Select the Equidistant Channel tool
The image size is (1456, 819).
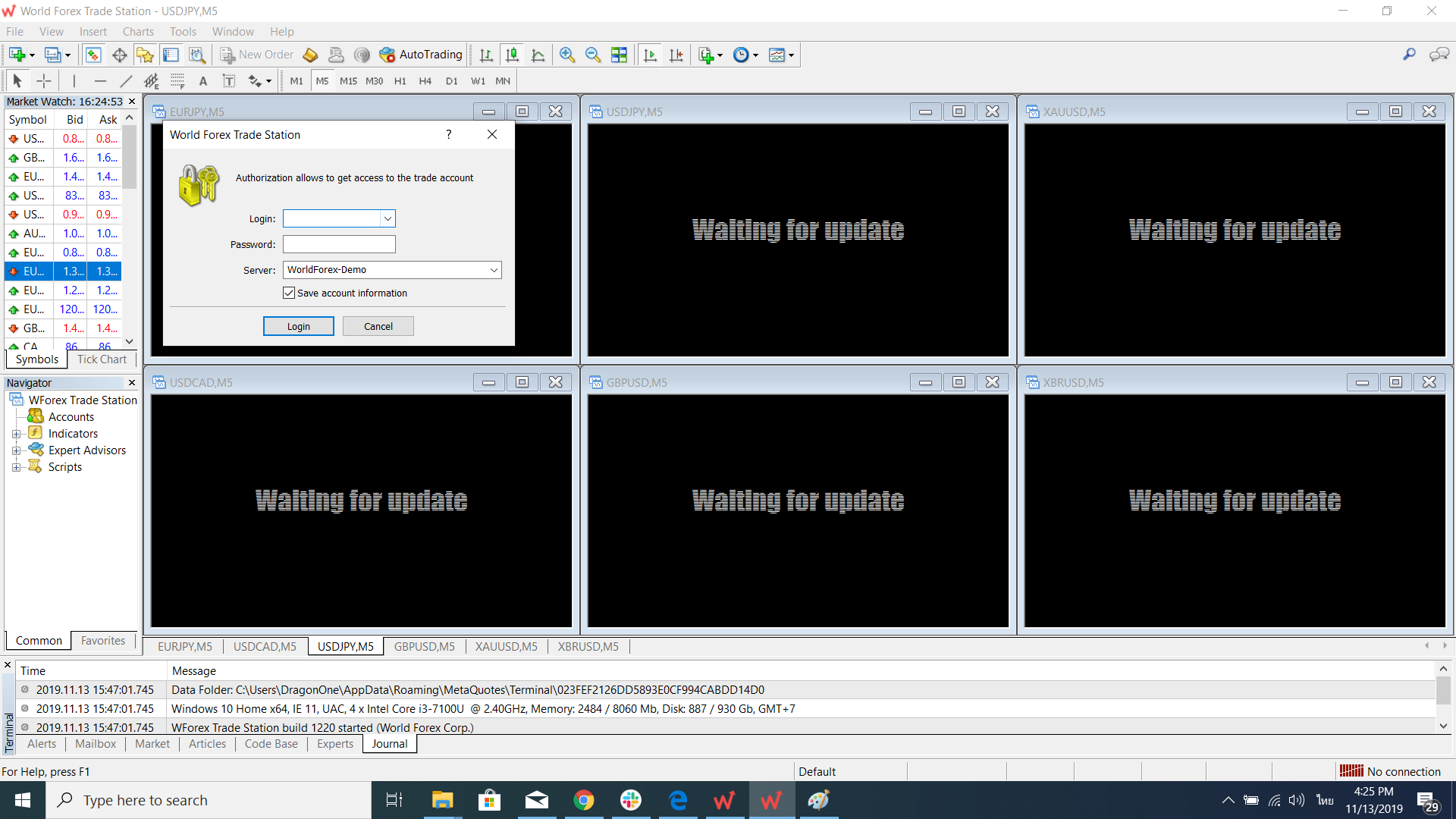[x=152, y=80]
